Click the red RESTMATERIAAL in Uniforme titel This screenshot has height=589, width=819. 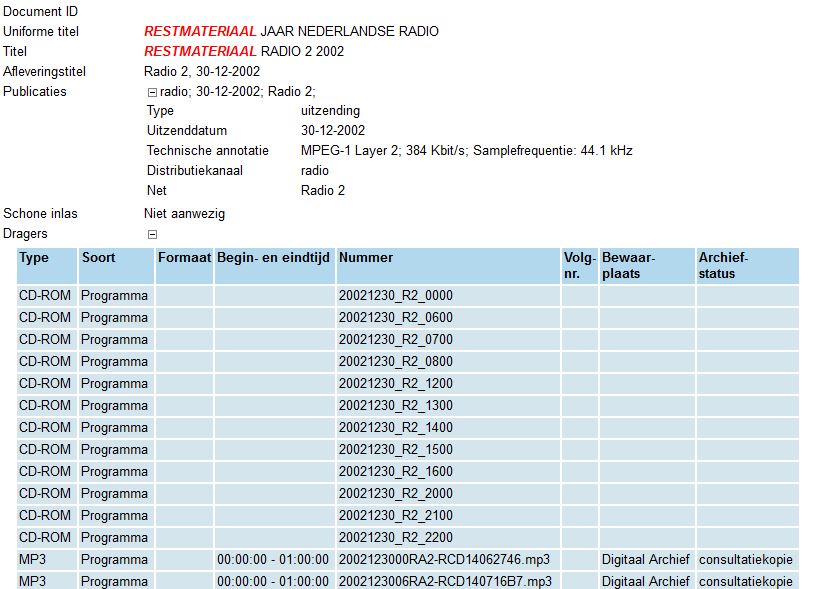(193, 32)
